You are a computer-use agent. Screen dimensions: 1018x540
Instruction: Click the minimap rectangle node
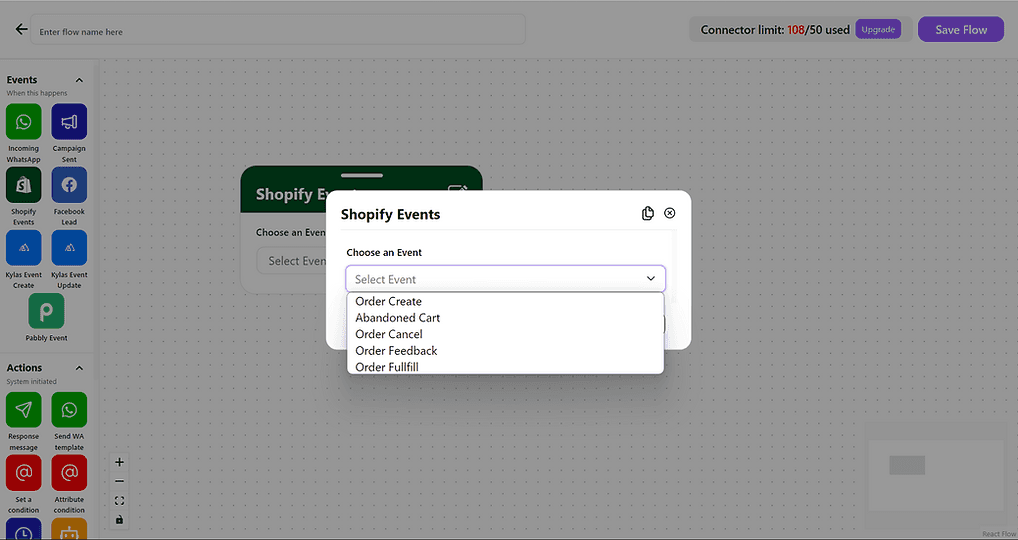coord(906,465)
